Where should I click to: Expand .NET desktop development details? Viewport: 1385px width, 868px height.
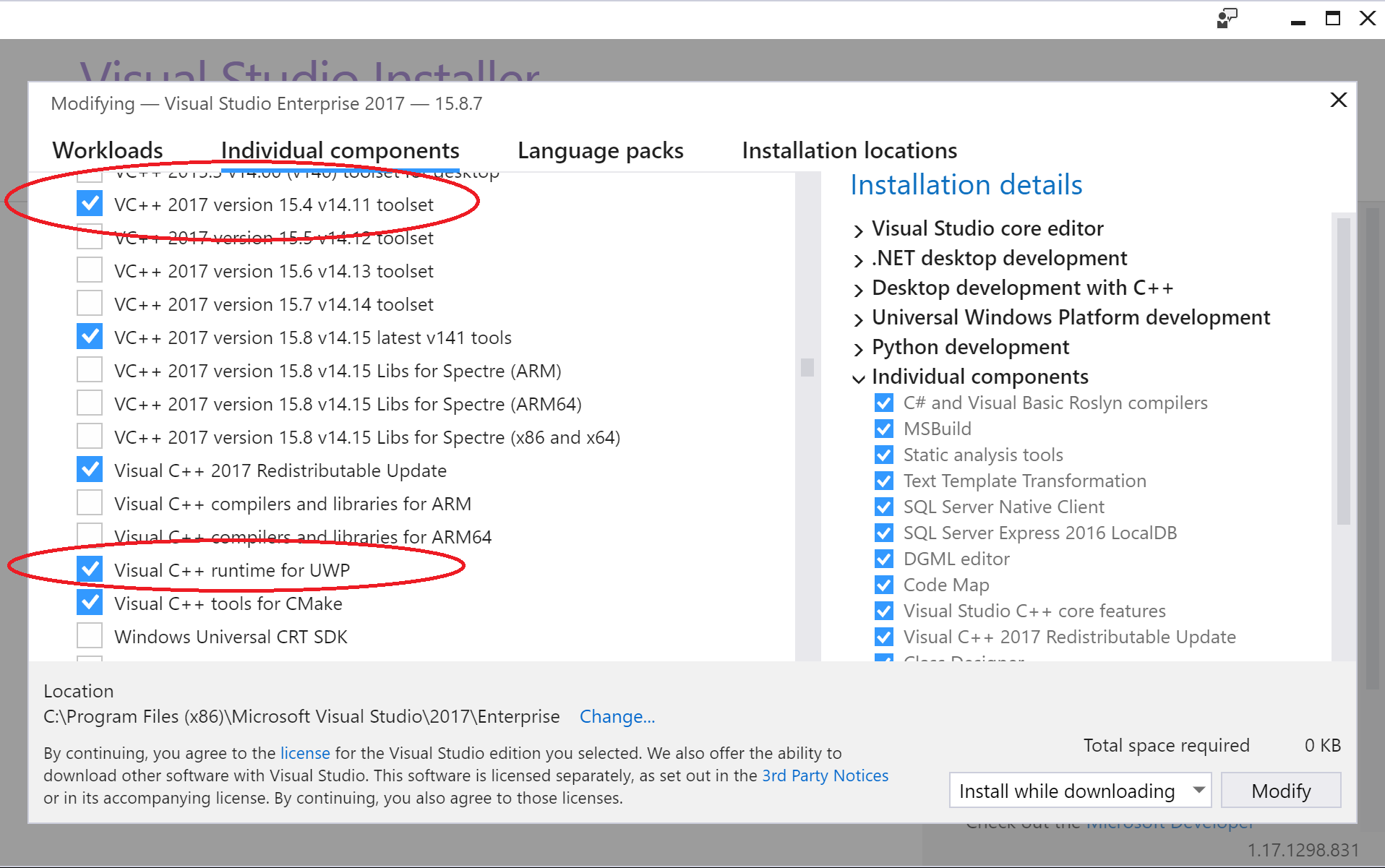(x=858, y=260)
